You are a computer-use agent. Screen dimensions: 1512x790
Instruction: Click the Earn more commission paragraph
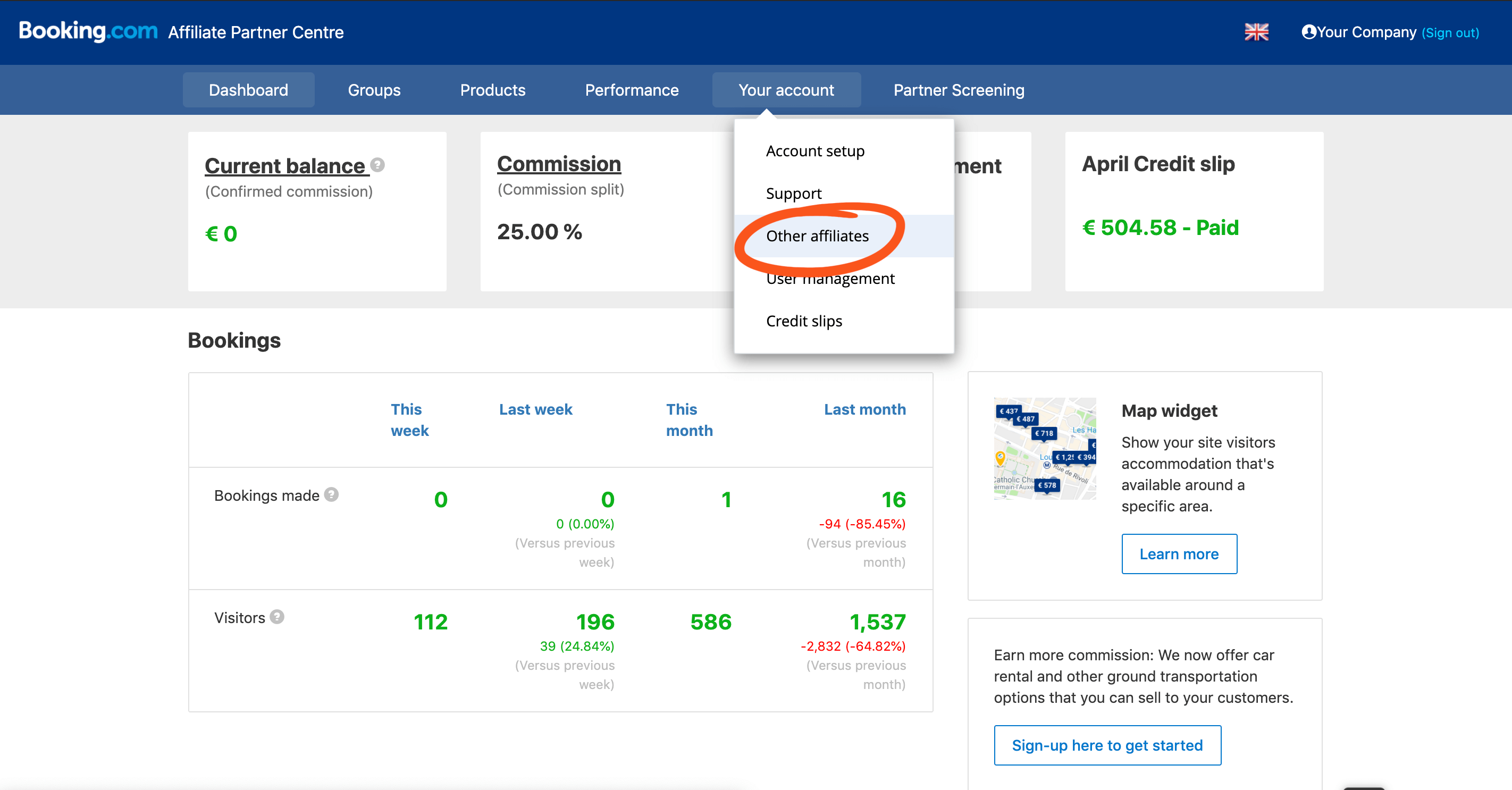[1144, 676]
